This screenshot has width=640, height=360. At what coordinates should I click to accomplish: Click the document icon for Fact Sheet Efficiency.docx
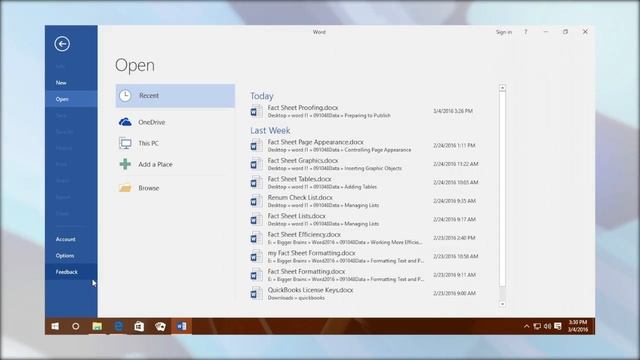pyautogui.click(x=256, y=238)
